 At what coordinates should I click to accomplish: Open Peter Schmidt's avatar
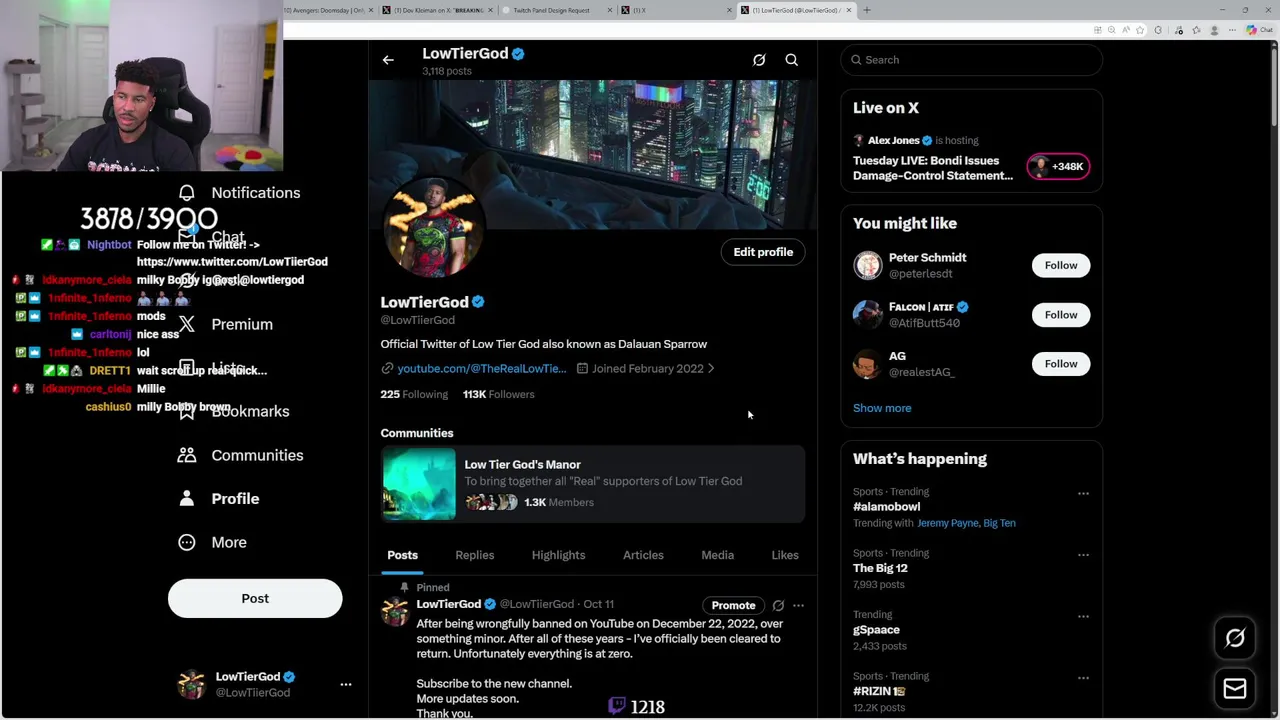(868, 265)
